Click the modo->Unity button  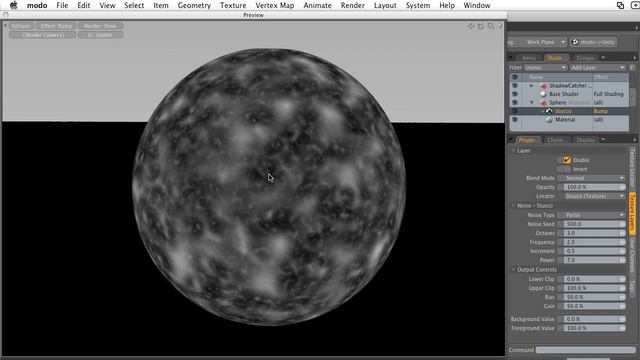pyautogui.click(x=594, y=42)
